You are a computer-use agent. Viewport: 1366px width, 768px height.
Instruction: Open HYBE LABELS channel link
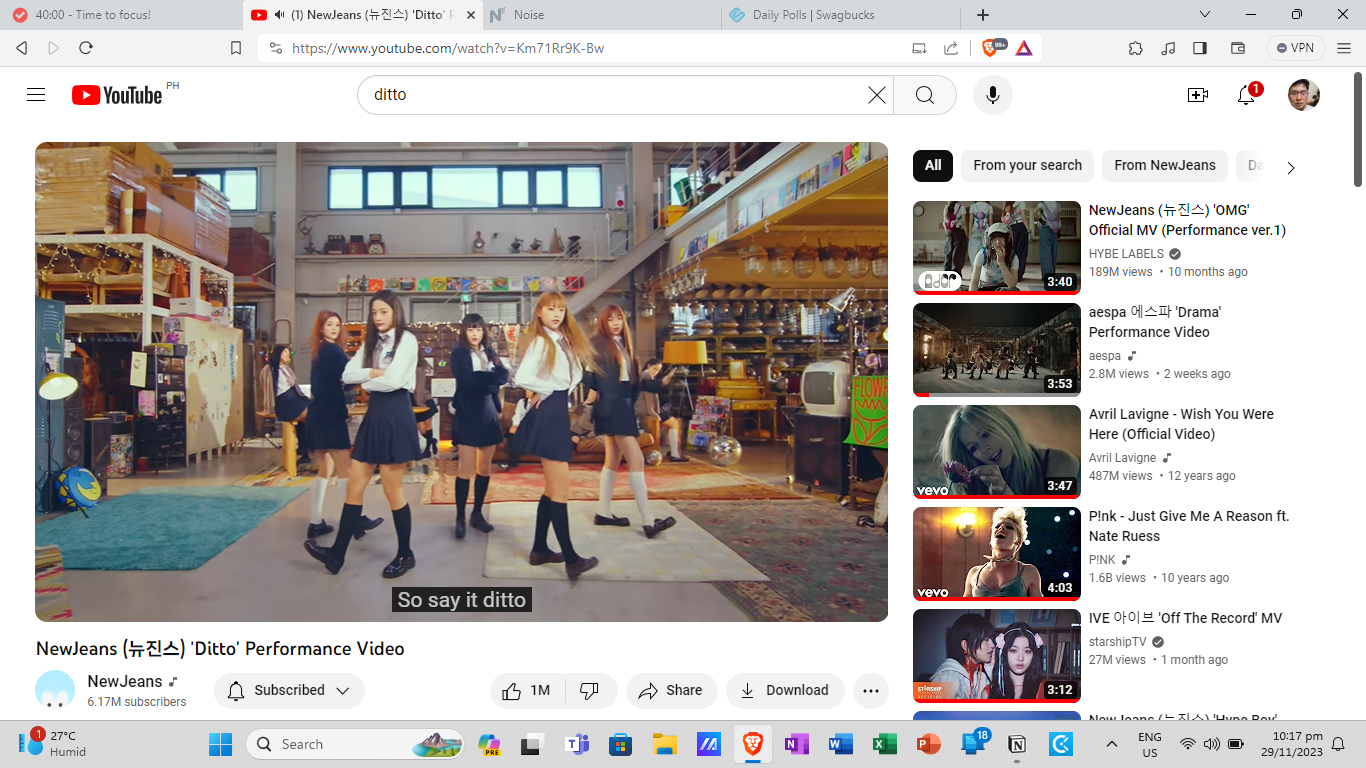coord(1126,254)
